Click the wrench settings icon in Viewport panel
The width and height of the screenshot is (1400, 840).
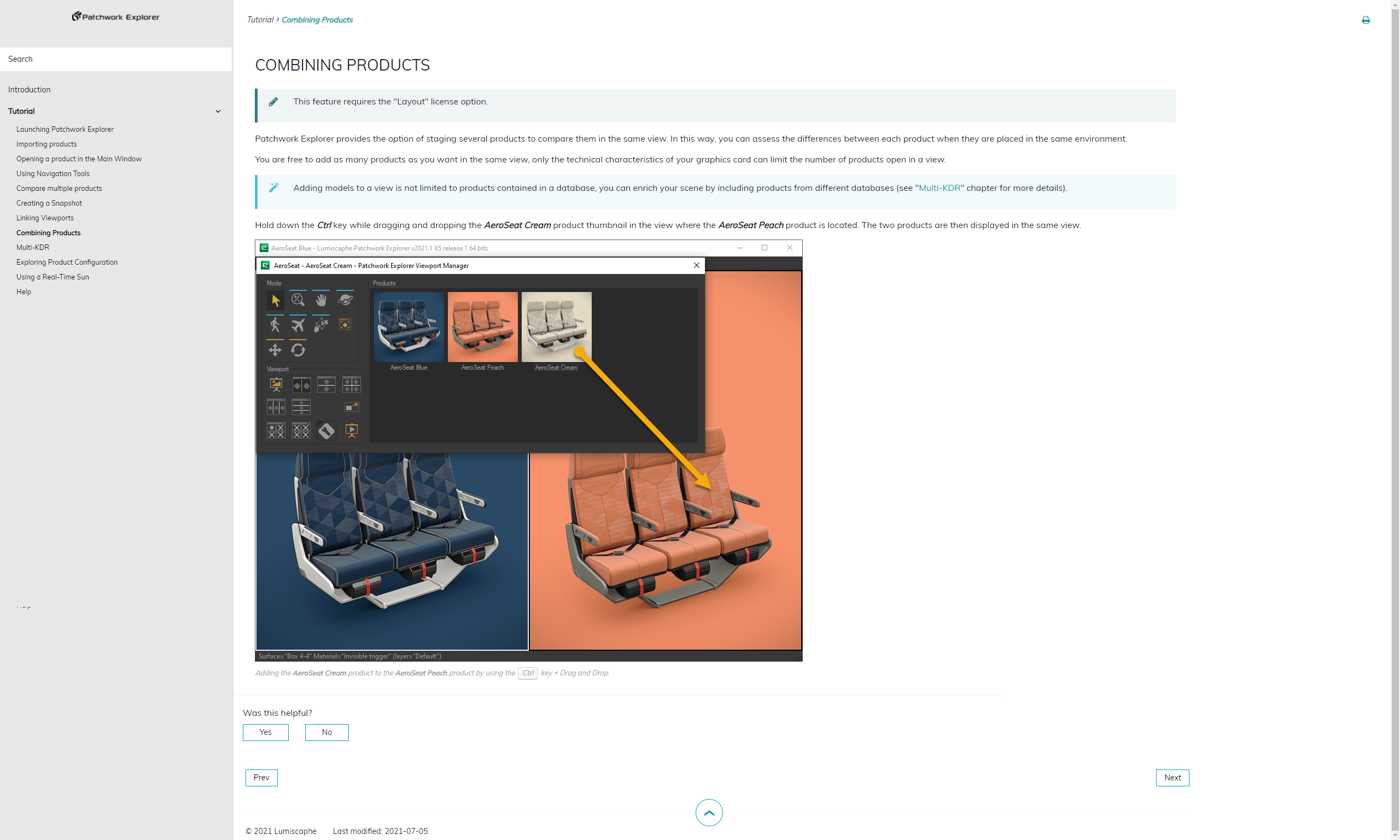click(x=326, y=431)
